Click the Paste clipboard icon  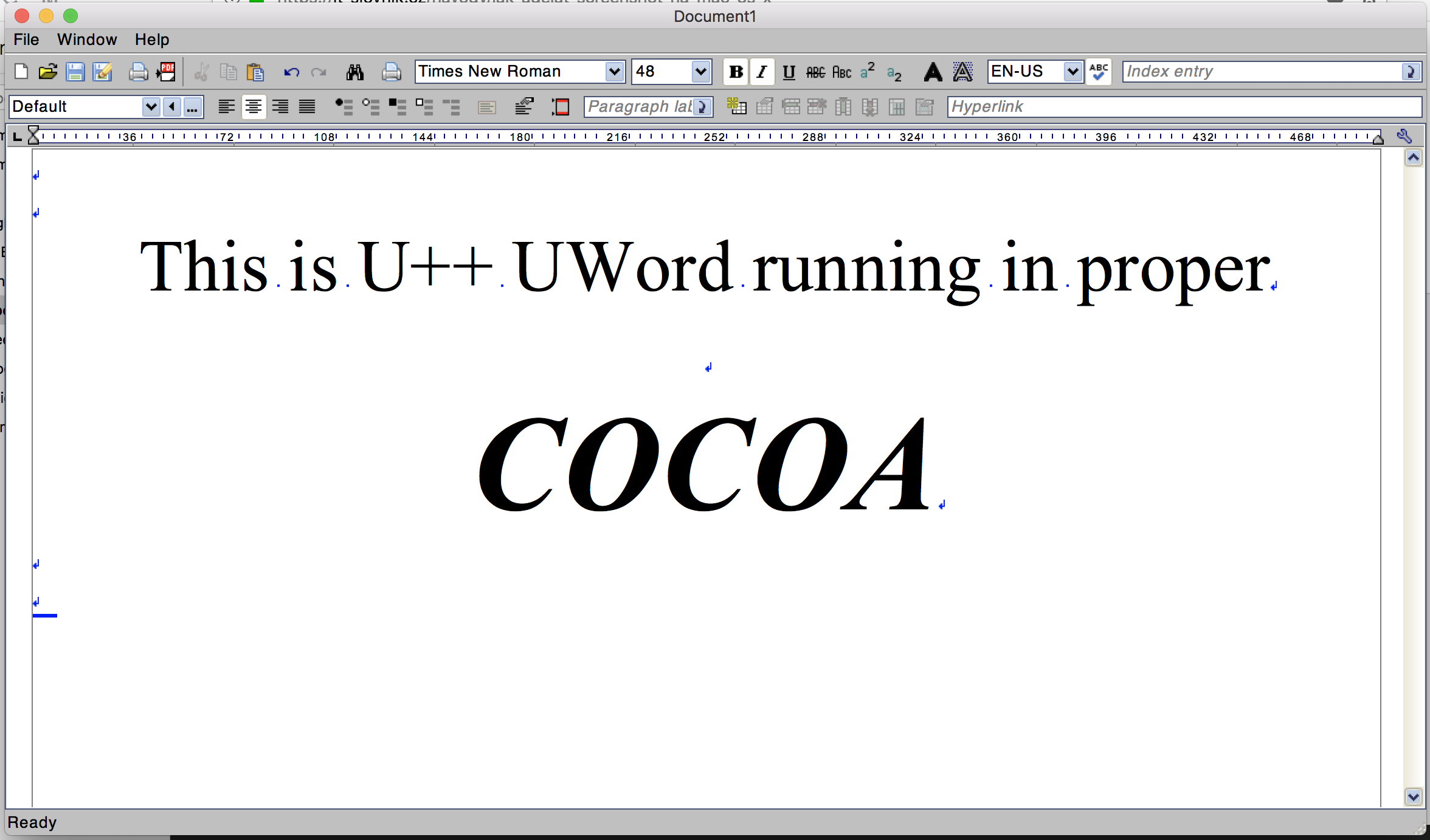click(x=255, y=72)
